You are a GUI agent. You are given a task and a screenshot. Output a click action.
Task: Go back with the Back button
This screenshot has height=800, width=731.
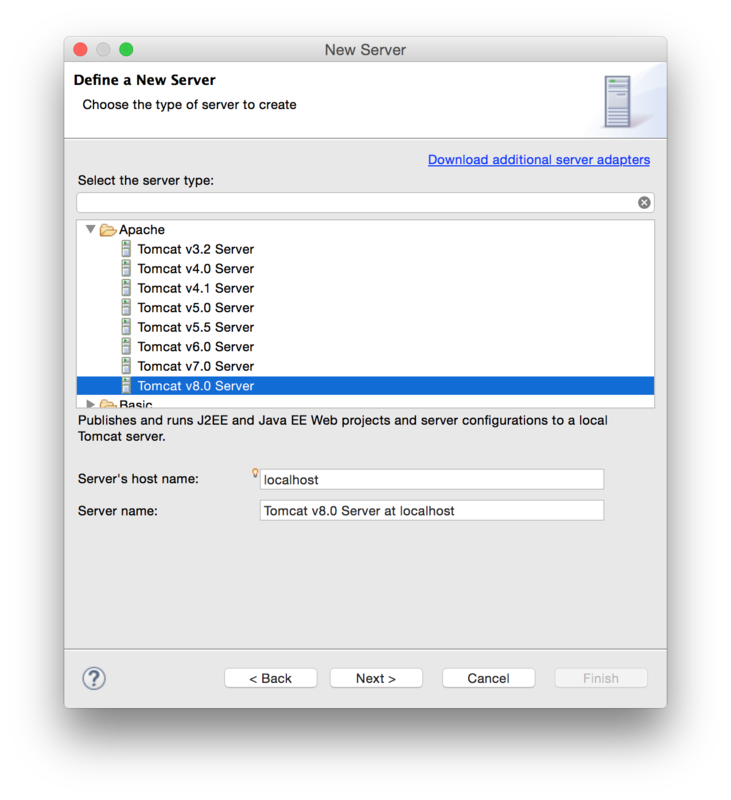270,678
